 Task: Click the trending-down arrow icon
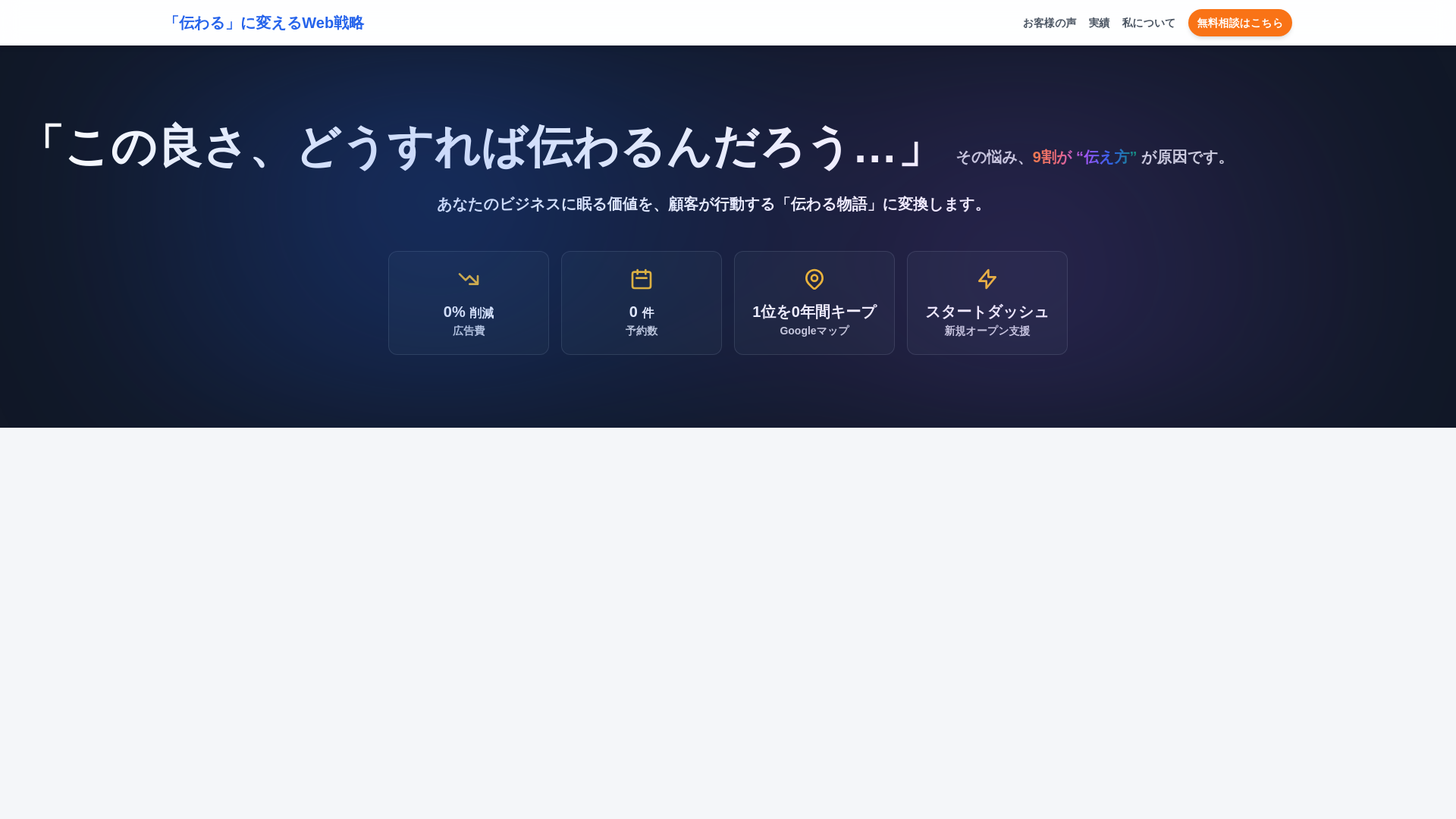pyautogui.click(x=469, y=279)
